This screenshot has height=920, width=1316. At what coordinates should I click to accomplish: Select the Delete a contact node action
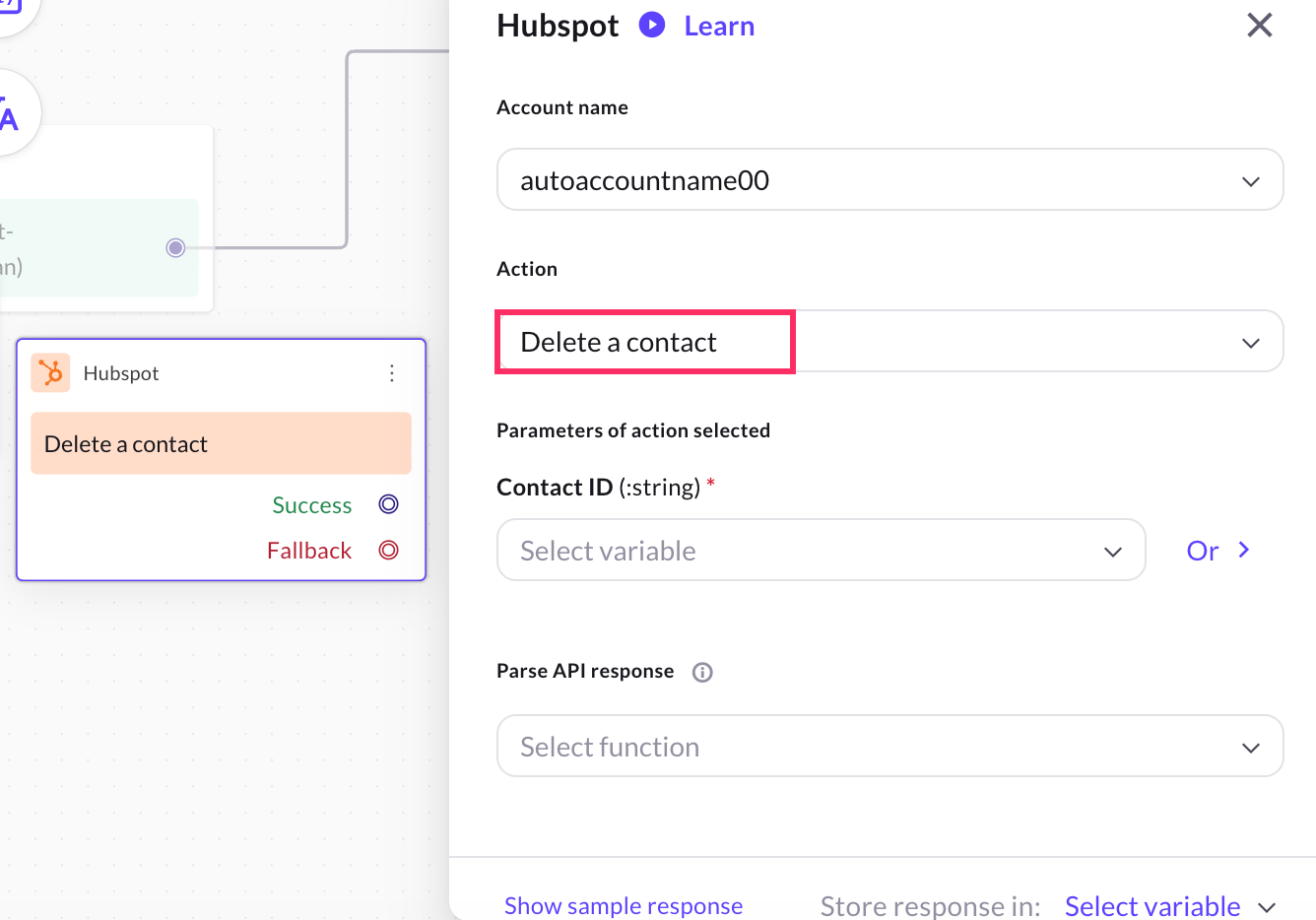pos(221,444)
